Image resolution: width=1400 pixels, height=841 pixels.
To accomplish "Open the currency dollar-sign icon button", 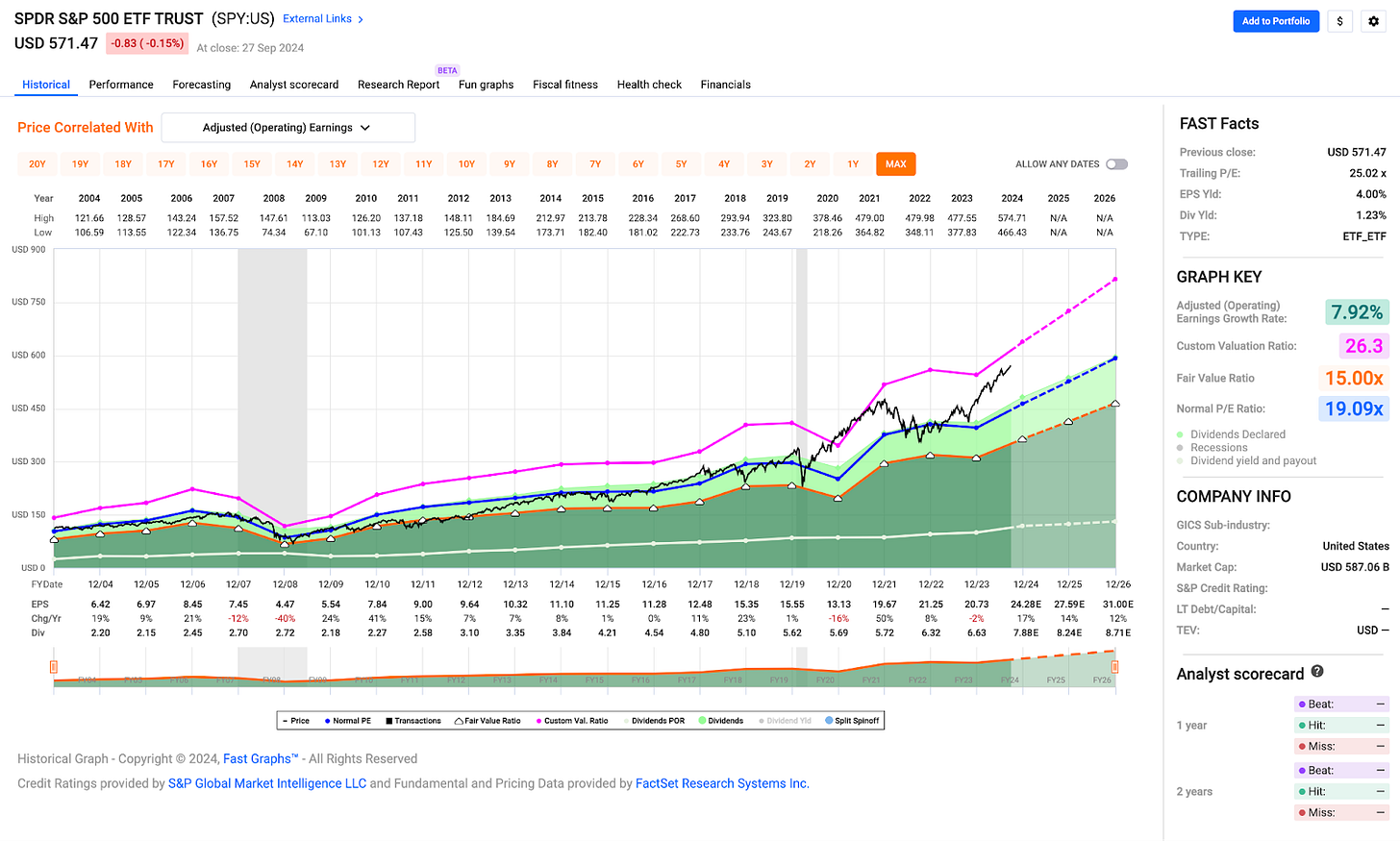I will tap(1340, 21).
